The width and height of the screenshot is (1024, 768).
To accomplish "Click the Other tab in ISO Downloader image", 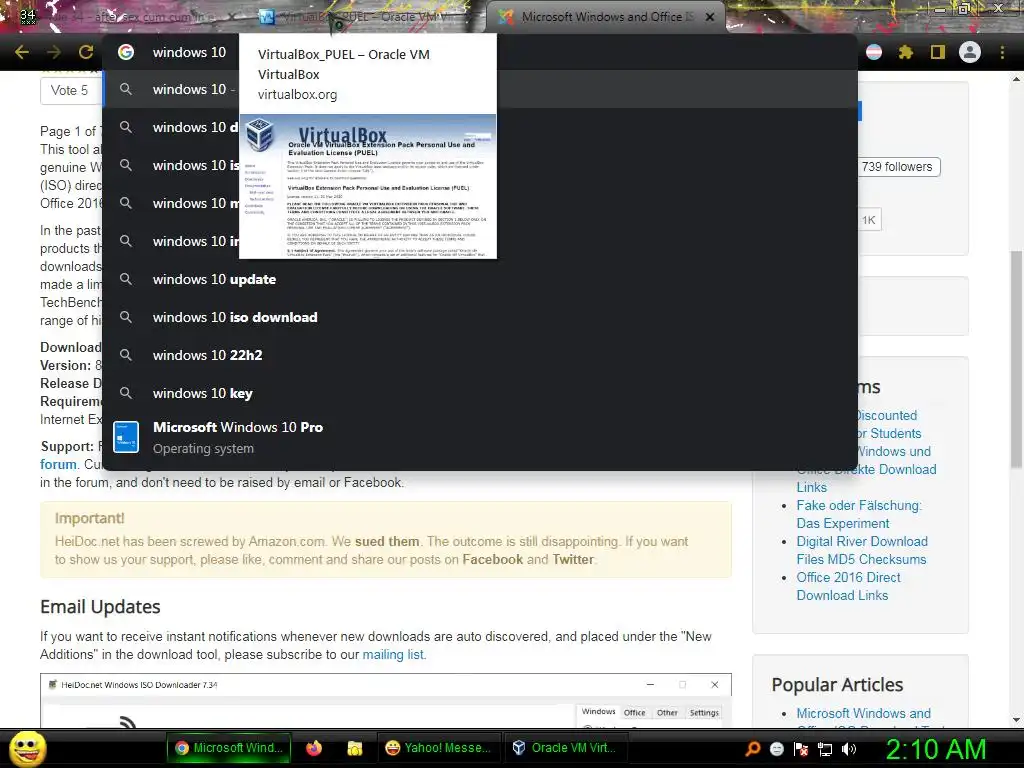I will click(667, 712).
